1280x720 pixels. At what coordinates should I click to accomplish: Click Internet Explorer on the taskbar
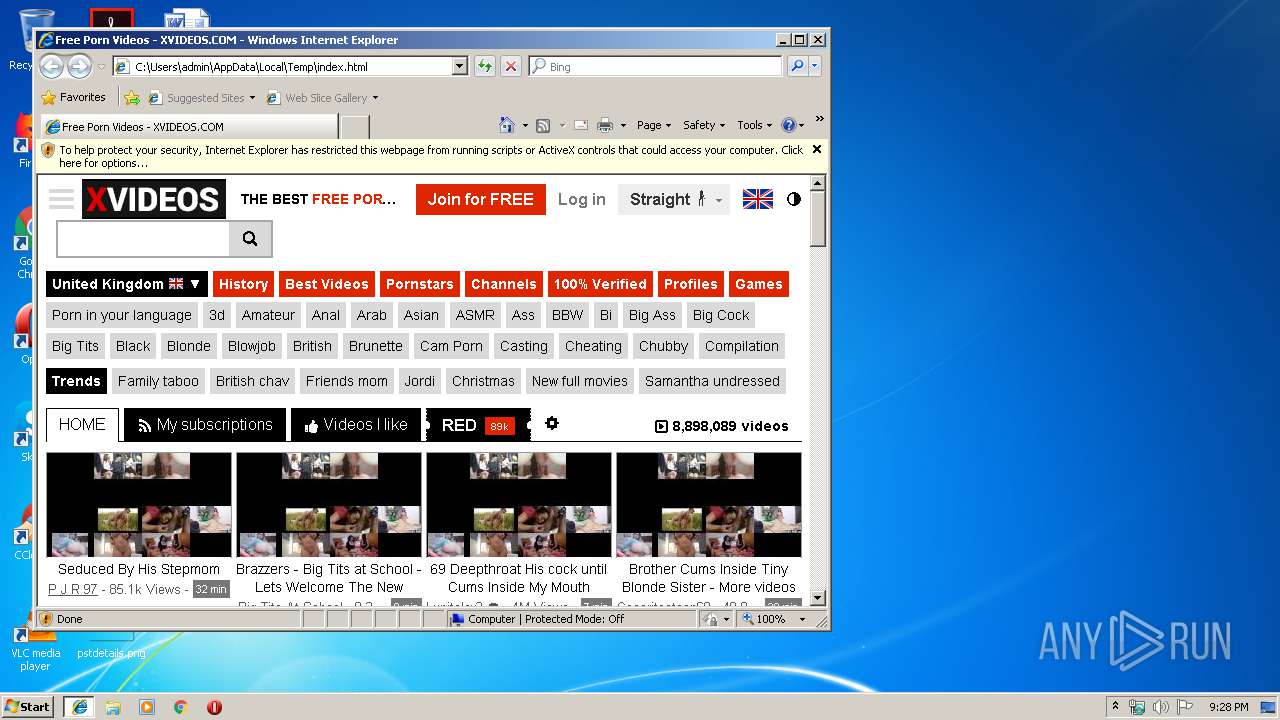point(80,707)
